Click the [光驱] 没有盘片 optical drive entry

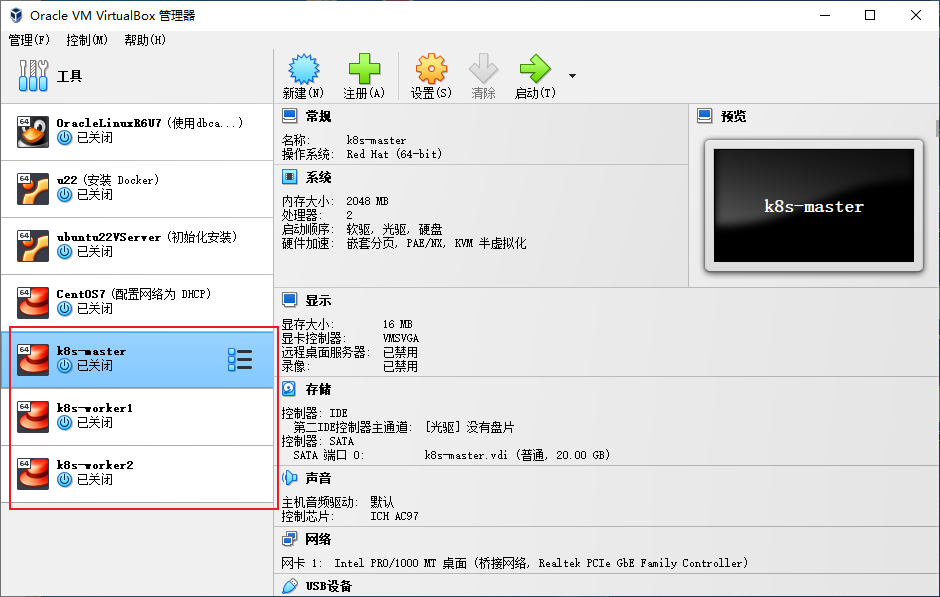[469, 427]
